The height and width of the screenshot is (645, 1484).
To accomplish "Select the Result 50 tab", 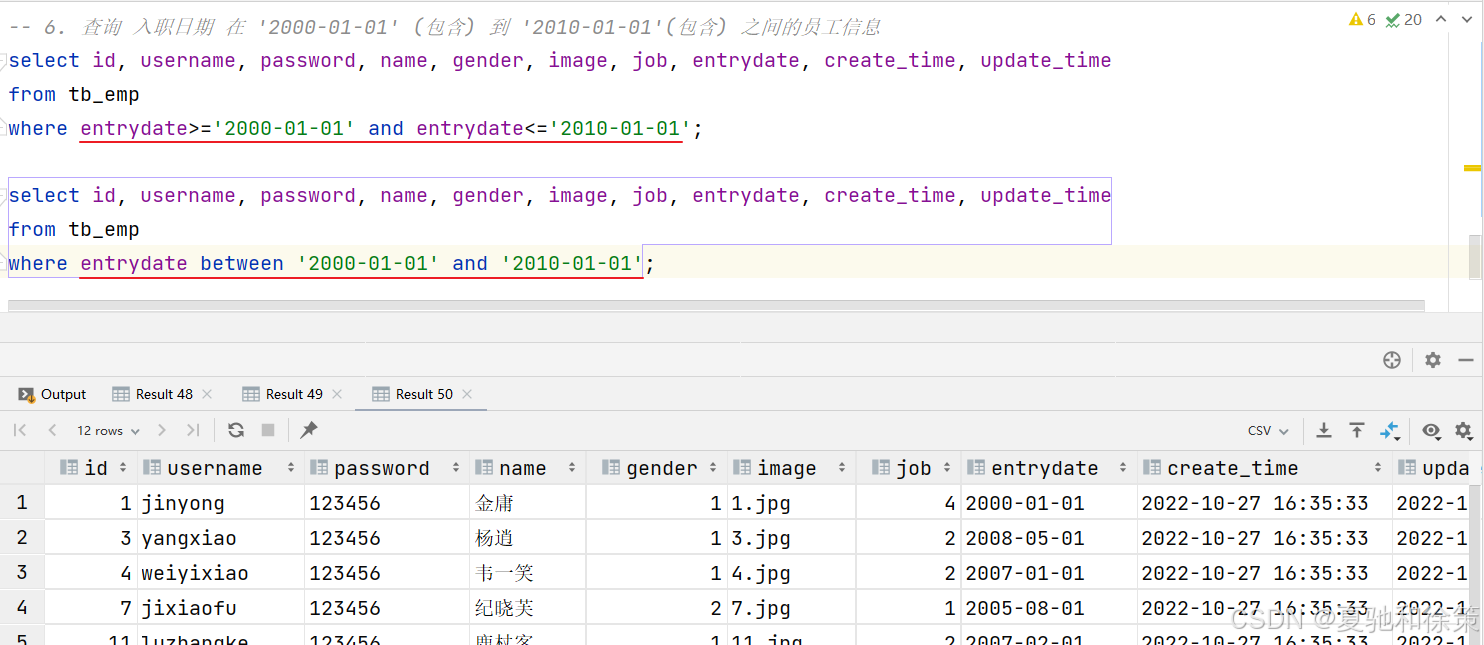I will [x=413, y=394].
